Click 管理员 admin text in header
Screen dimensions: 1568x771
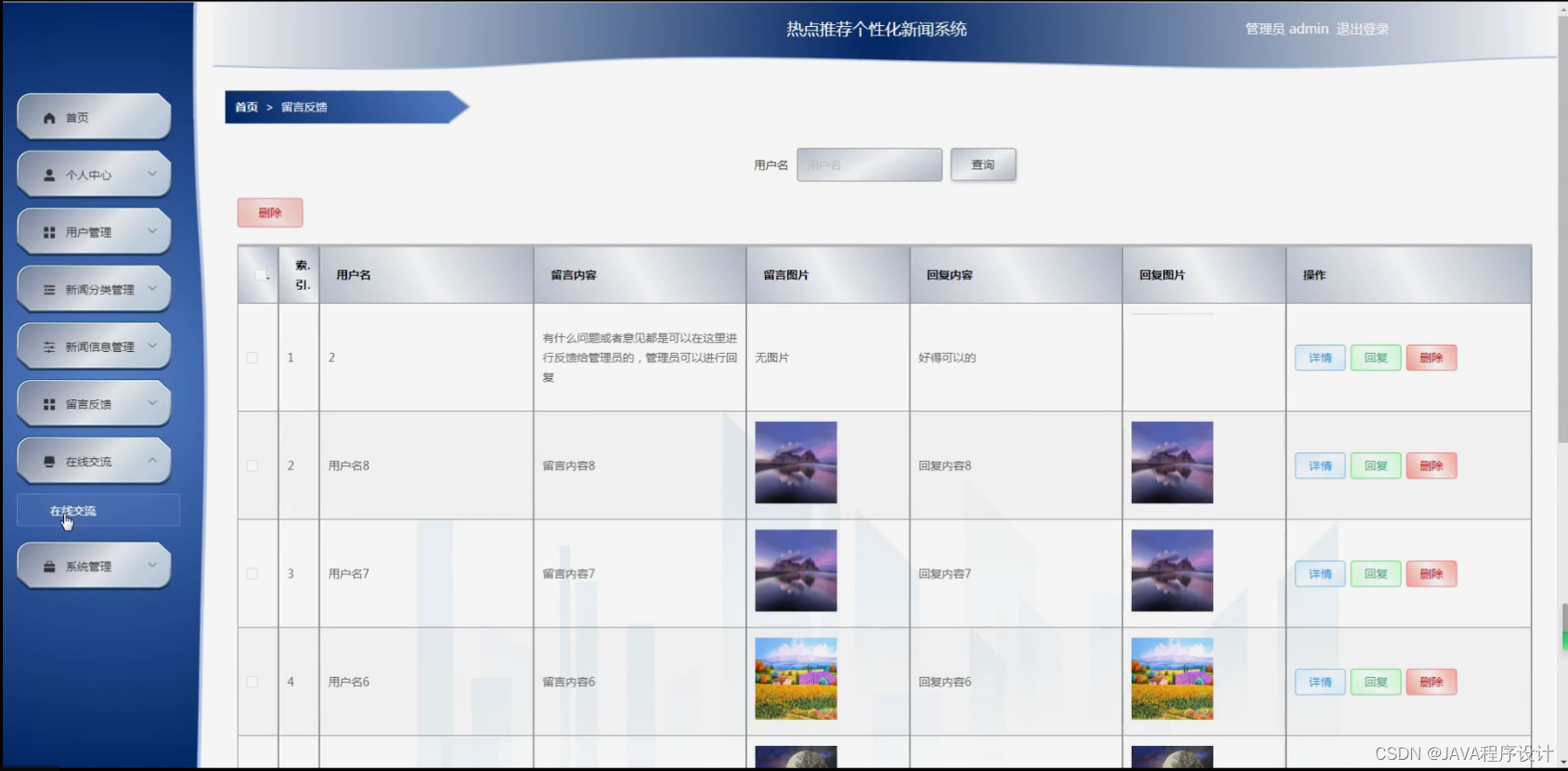coord(1287,29)
